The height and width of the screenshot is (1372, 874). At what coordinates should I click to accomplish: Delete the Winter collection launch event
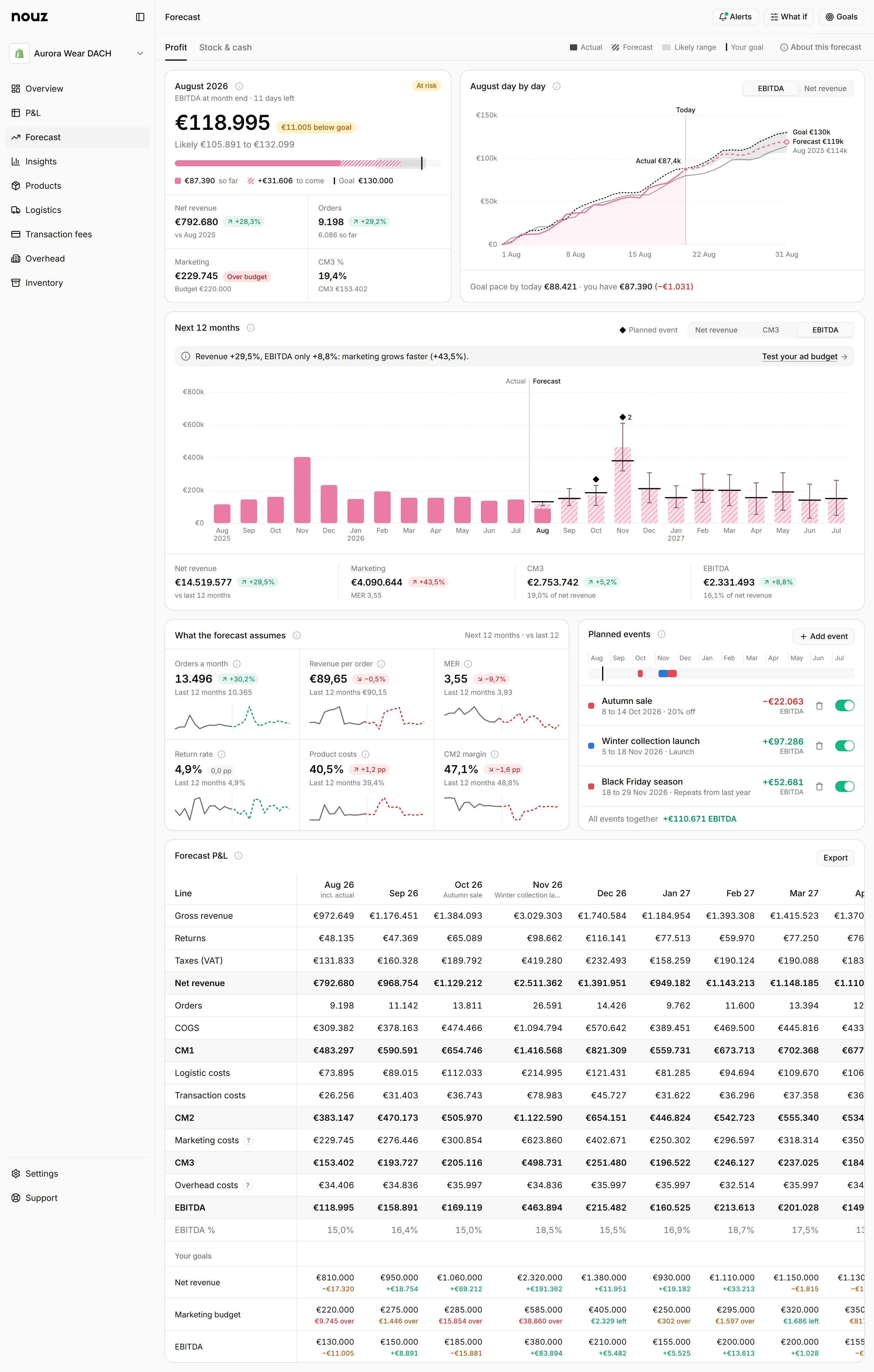point(819,746)
